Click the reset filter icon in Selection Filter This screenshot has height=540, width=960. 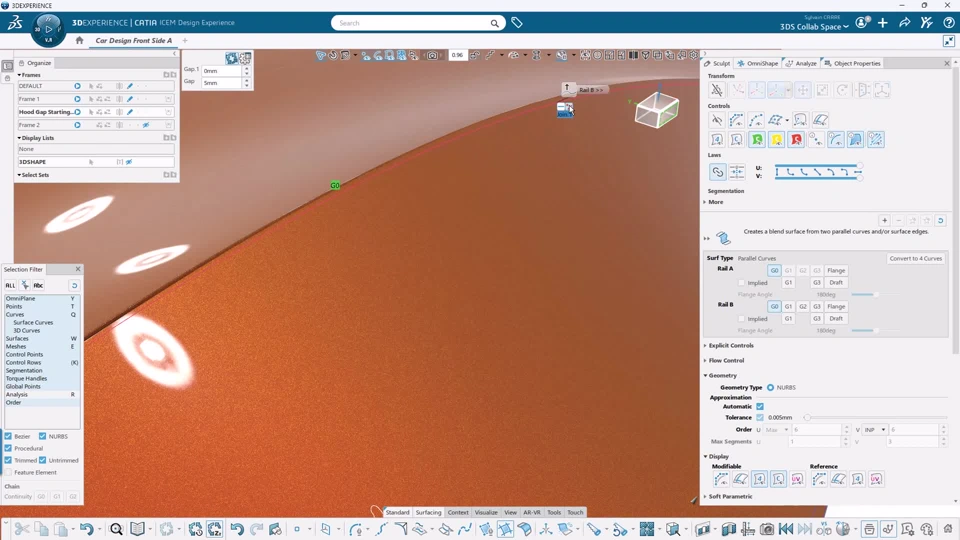click(x=74, y=285)
